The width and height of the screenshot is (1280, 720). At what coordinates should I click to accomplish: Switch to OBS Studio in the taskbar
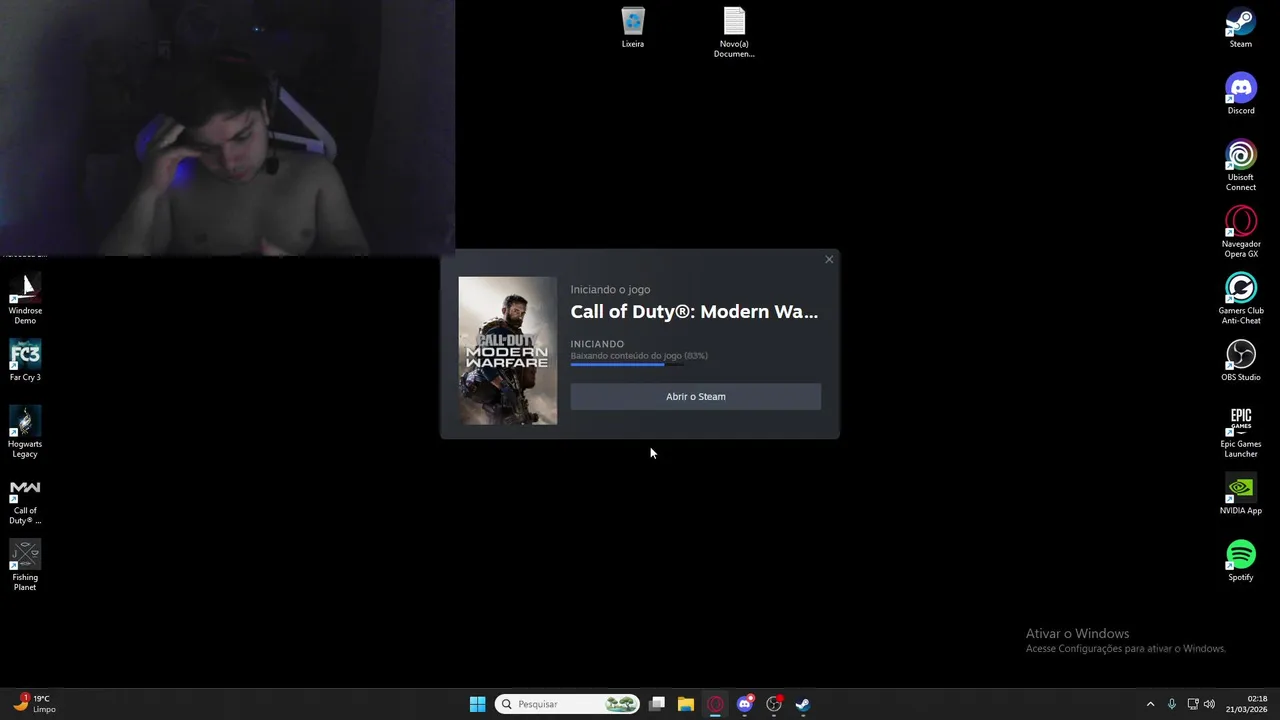774,704
